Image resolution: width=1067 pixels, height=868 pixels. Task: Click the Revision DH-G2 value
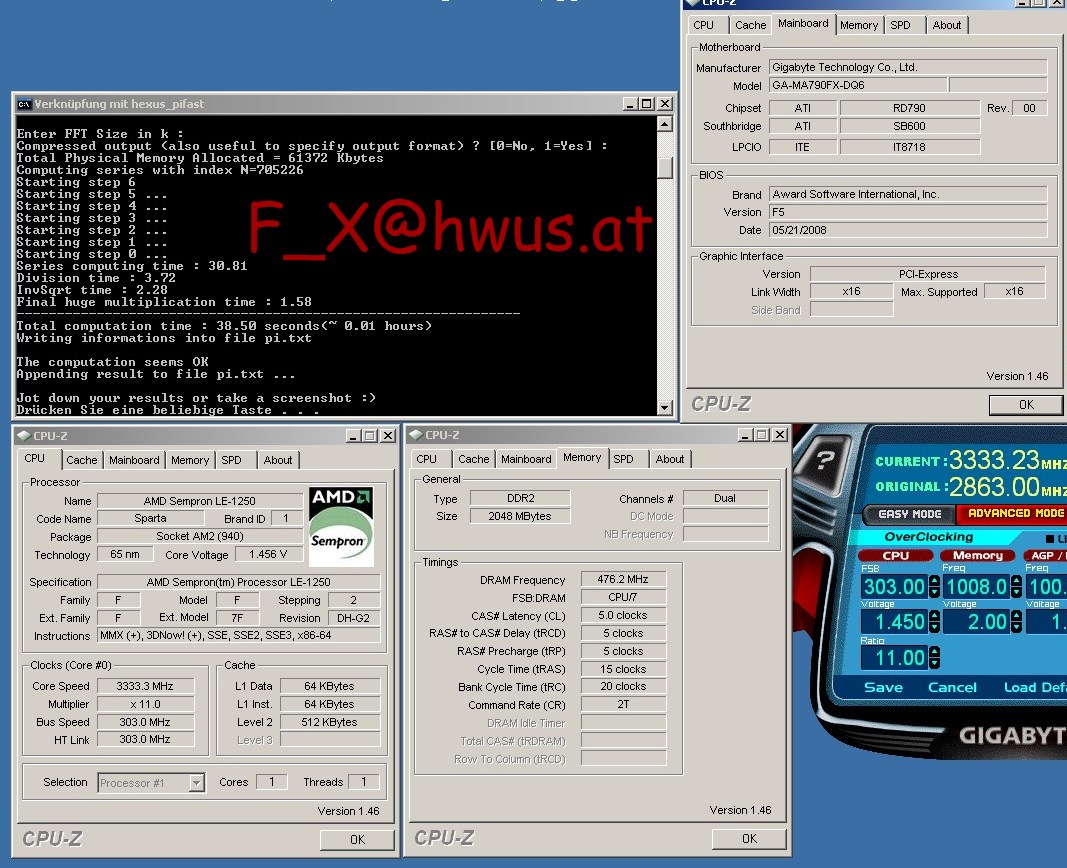(353, 618)
